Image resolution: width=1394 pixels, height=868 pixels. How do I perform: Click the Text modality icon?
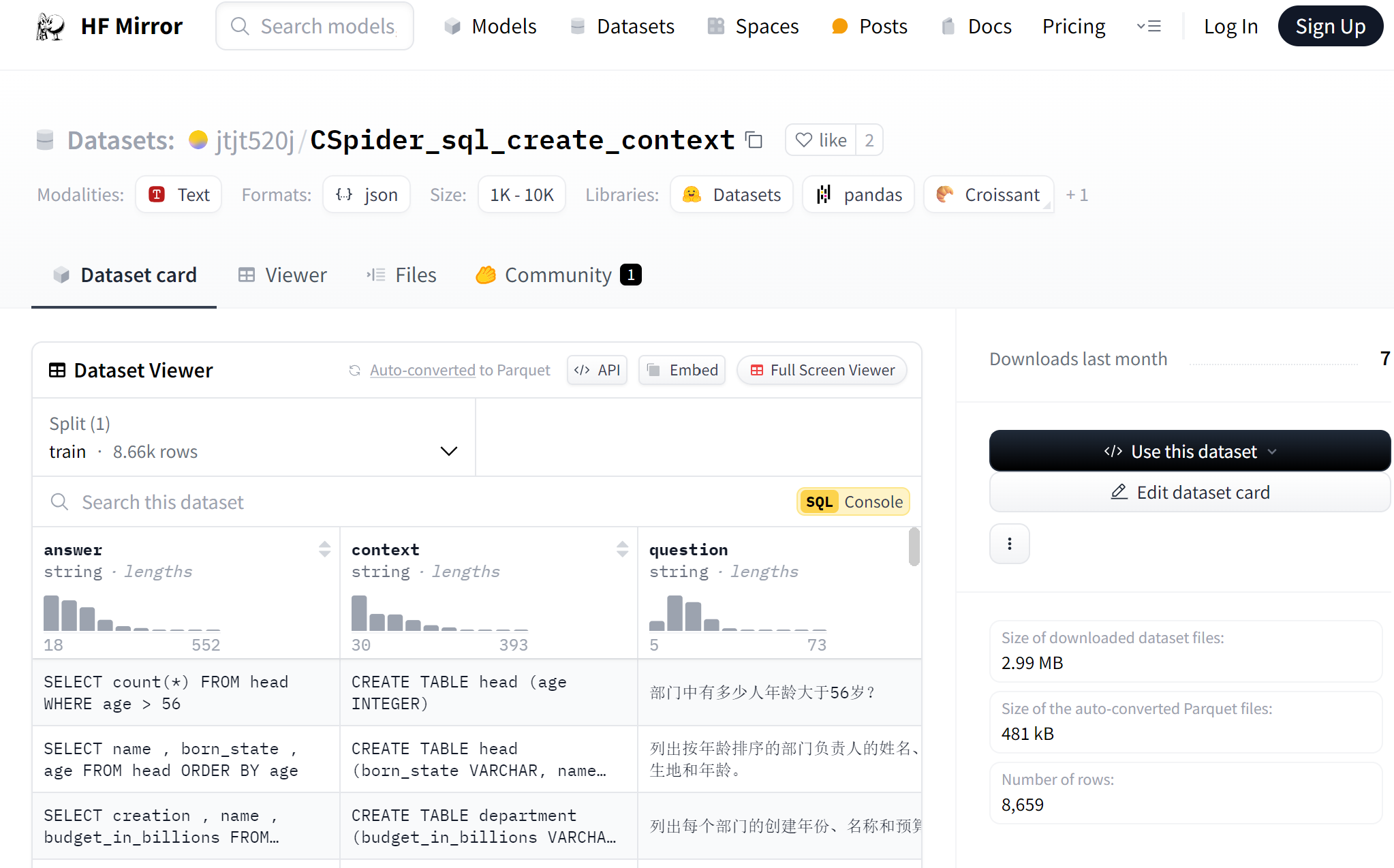pyautogui.click(x=157, y=195)
